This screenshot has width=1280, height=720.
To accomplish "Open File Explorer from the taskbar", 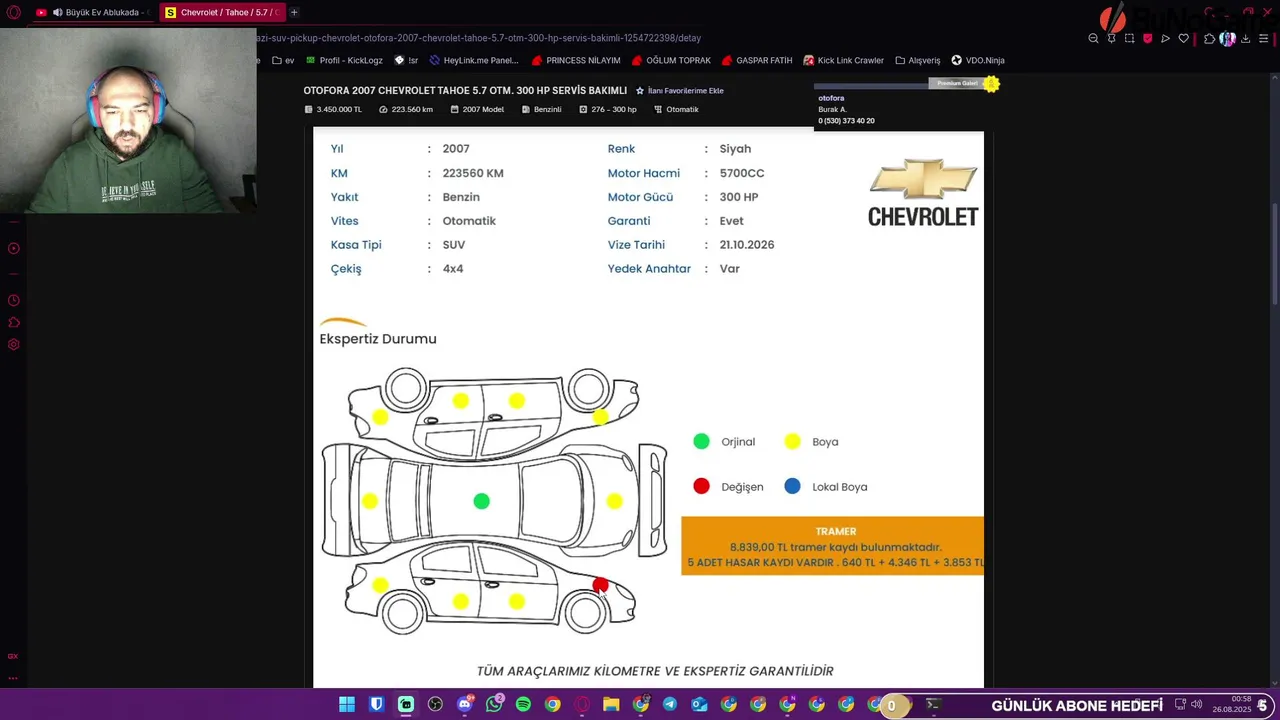I will click(611, 705).
